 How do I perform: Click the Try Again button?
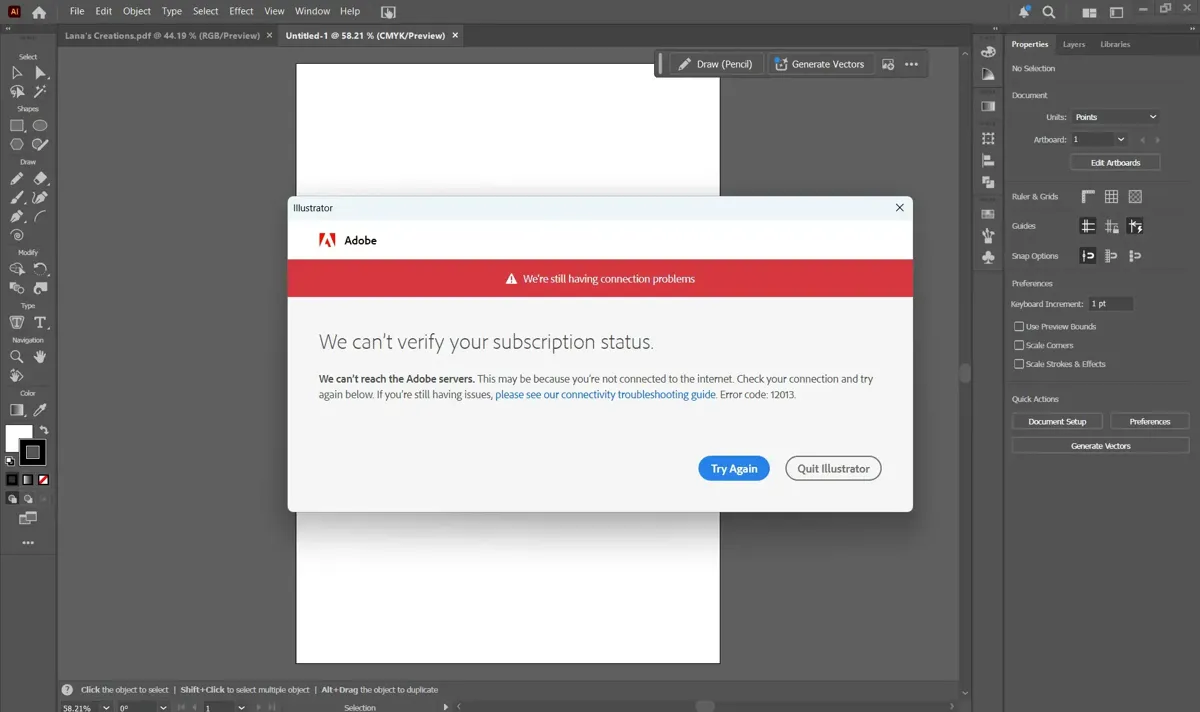coord(733,468)
